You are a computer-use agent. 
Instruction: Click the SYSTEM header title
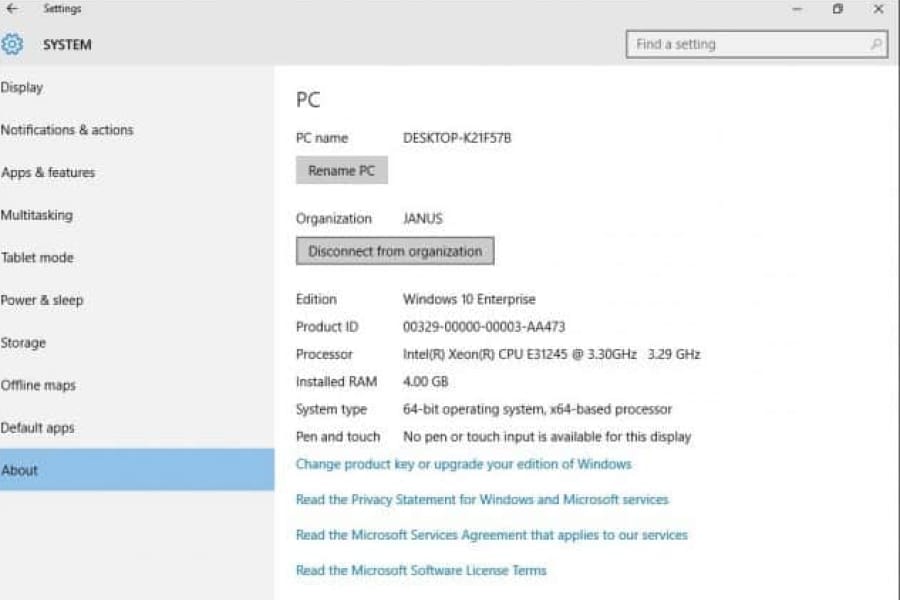(x=67, y=45)
